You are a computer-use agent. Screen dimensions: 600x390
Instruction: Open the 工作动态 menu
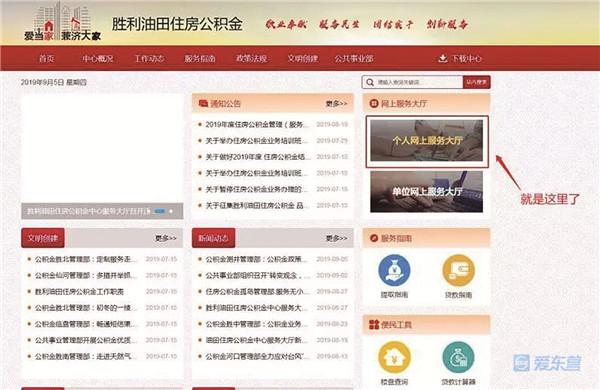click(x=149, y=59)
